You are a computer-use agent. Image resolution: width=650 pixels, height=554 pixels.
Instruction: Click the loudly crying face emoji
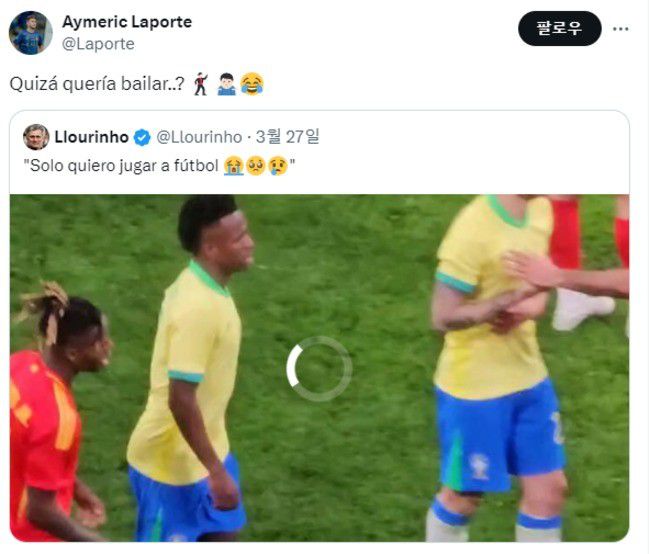tap(233, 166)
